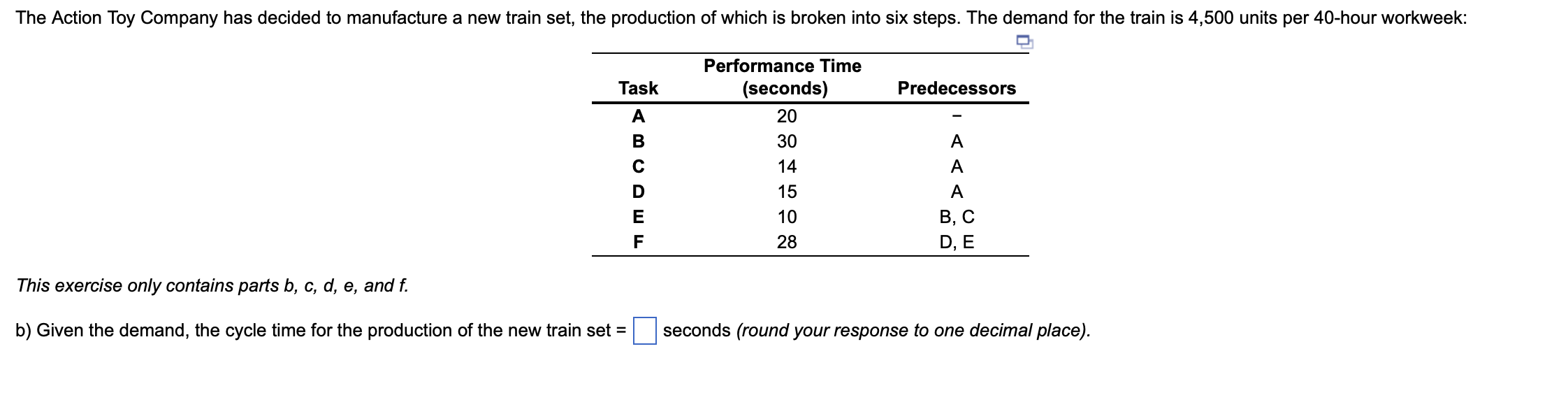Select Task B row label

coord(638,141)
